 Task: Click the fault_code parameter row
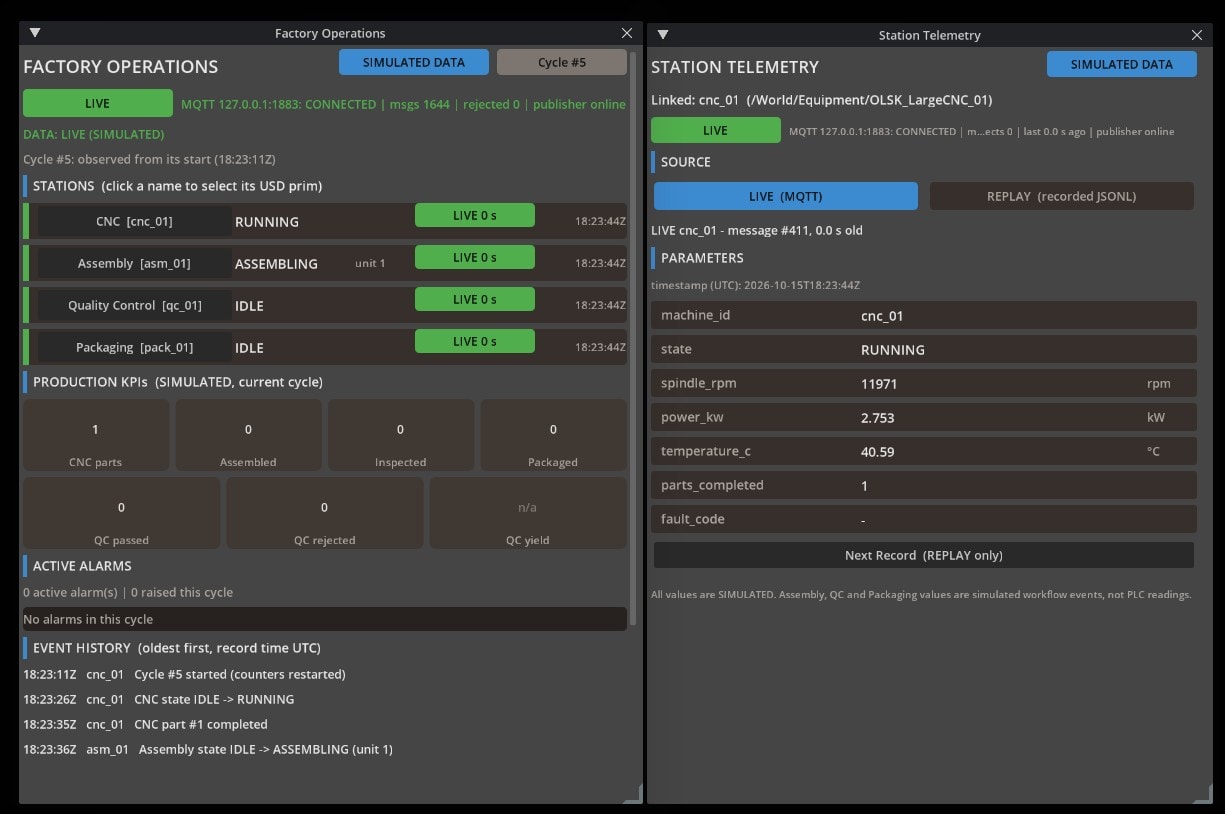(x=924, y=519)
